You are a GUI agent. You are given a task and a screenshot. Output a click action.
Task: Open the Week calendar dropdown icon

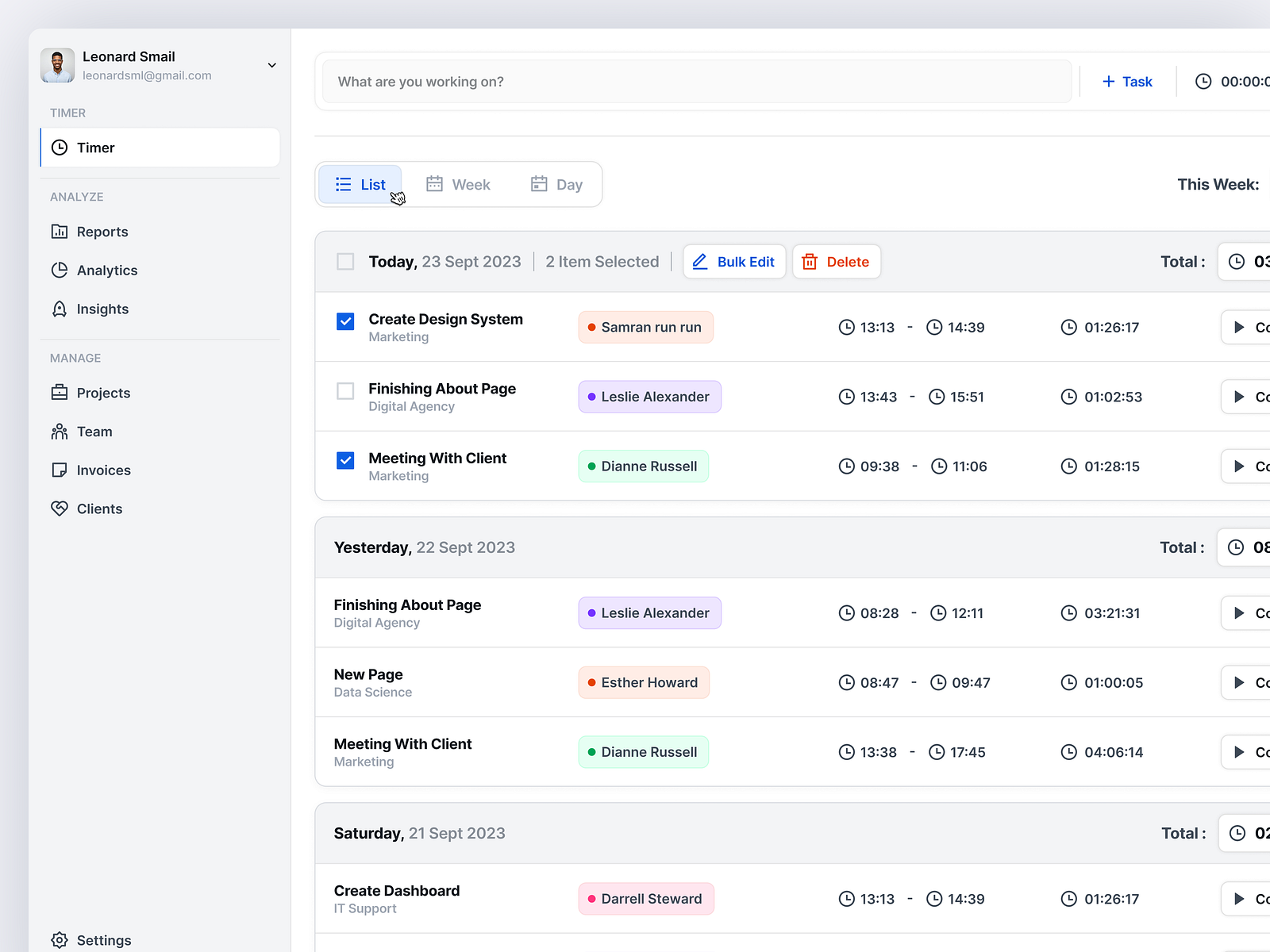(x=435, y=183)
